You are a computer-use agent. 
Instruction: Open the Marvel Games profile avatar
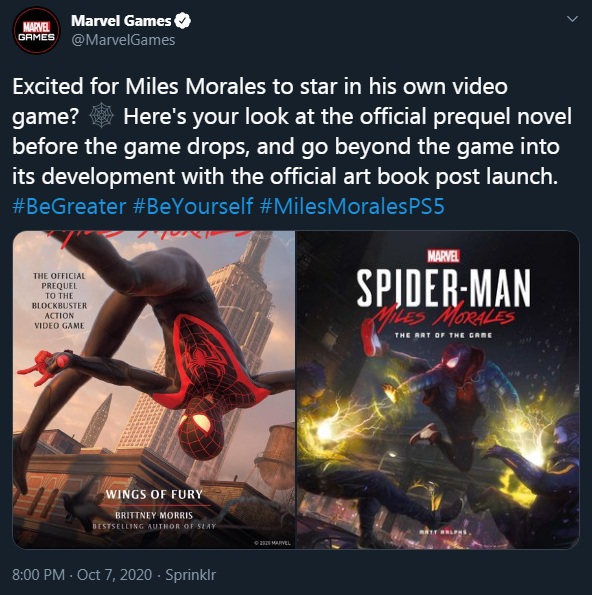click(x=36, y=31)
